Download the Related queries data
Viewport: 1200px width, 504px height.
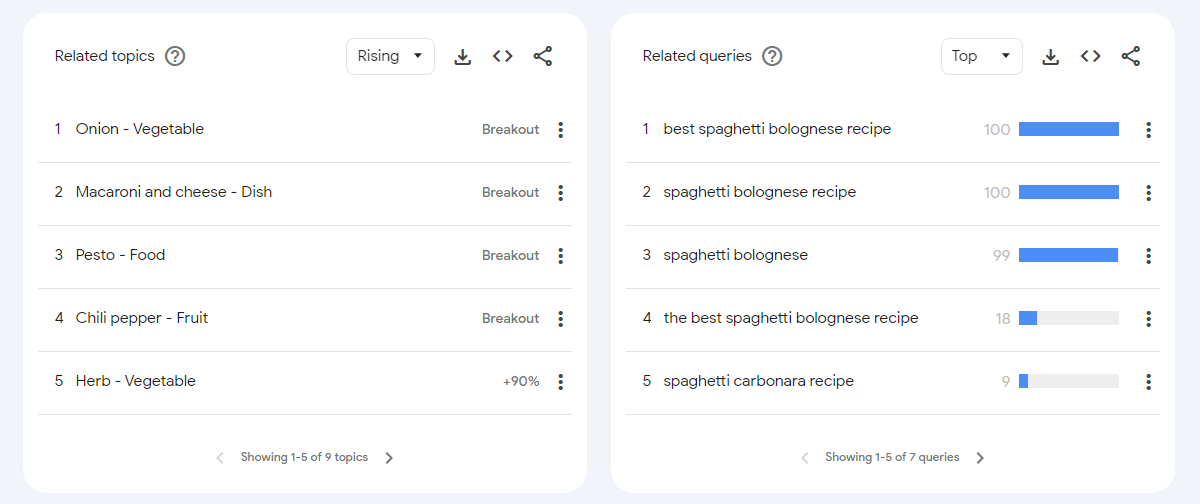tap(1050, 57)
